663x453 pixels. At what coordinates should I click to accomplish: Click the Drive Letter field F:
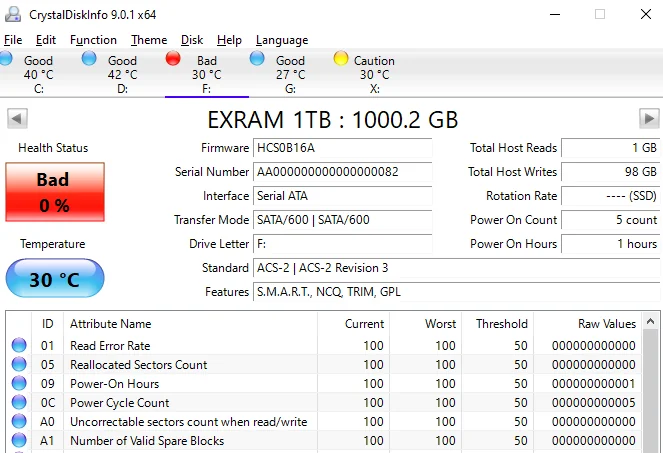click(x=342, y=244)
